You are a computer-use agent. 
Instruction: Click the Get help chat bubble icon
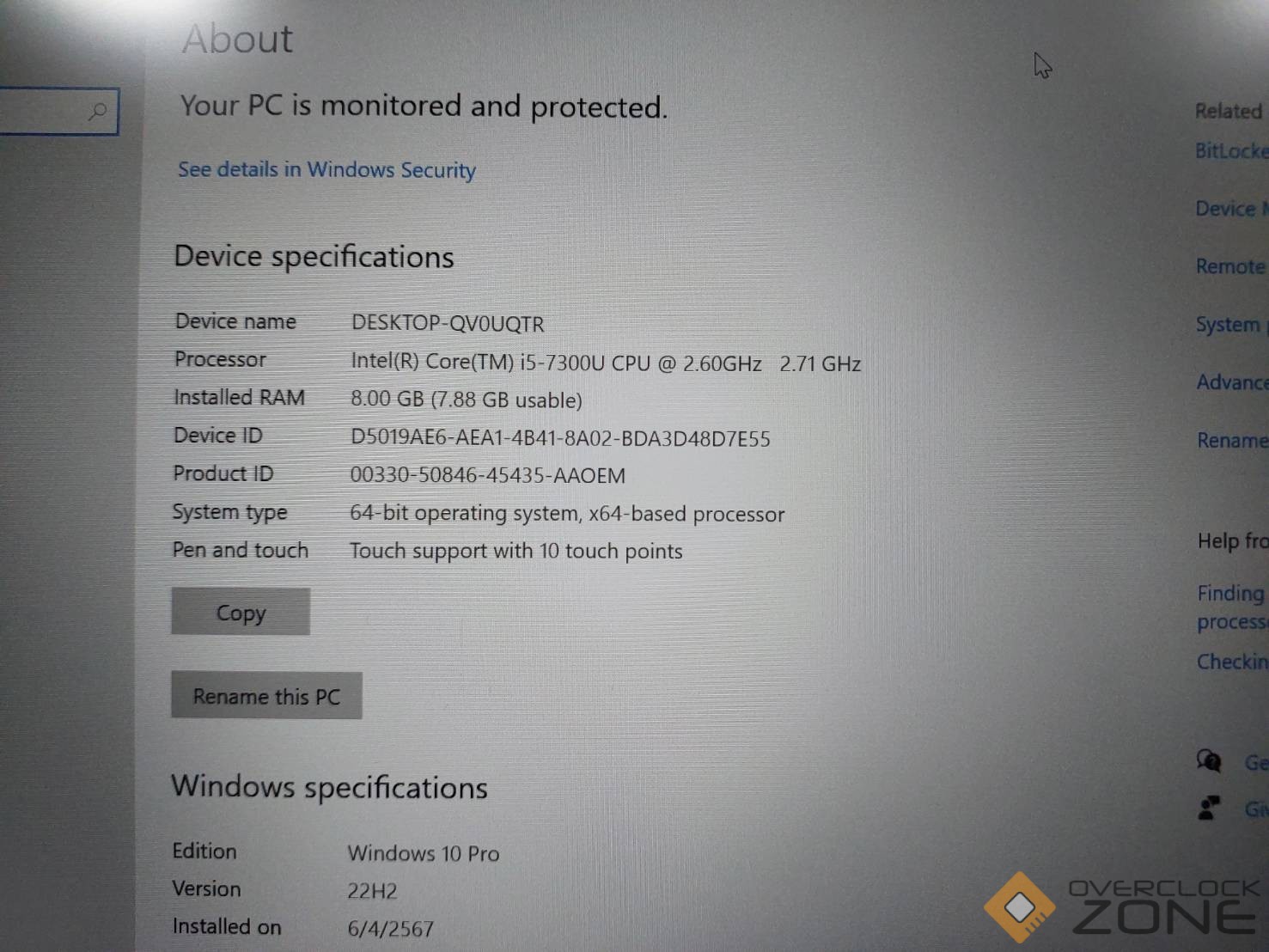point(1209,760)
